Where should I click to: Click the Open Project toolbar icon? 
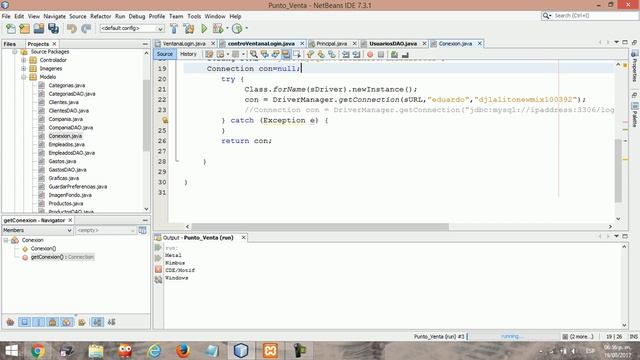click(39, 29)
